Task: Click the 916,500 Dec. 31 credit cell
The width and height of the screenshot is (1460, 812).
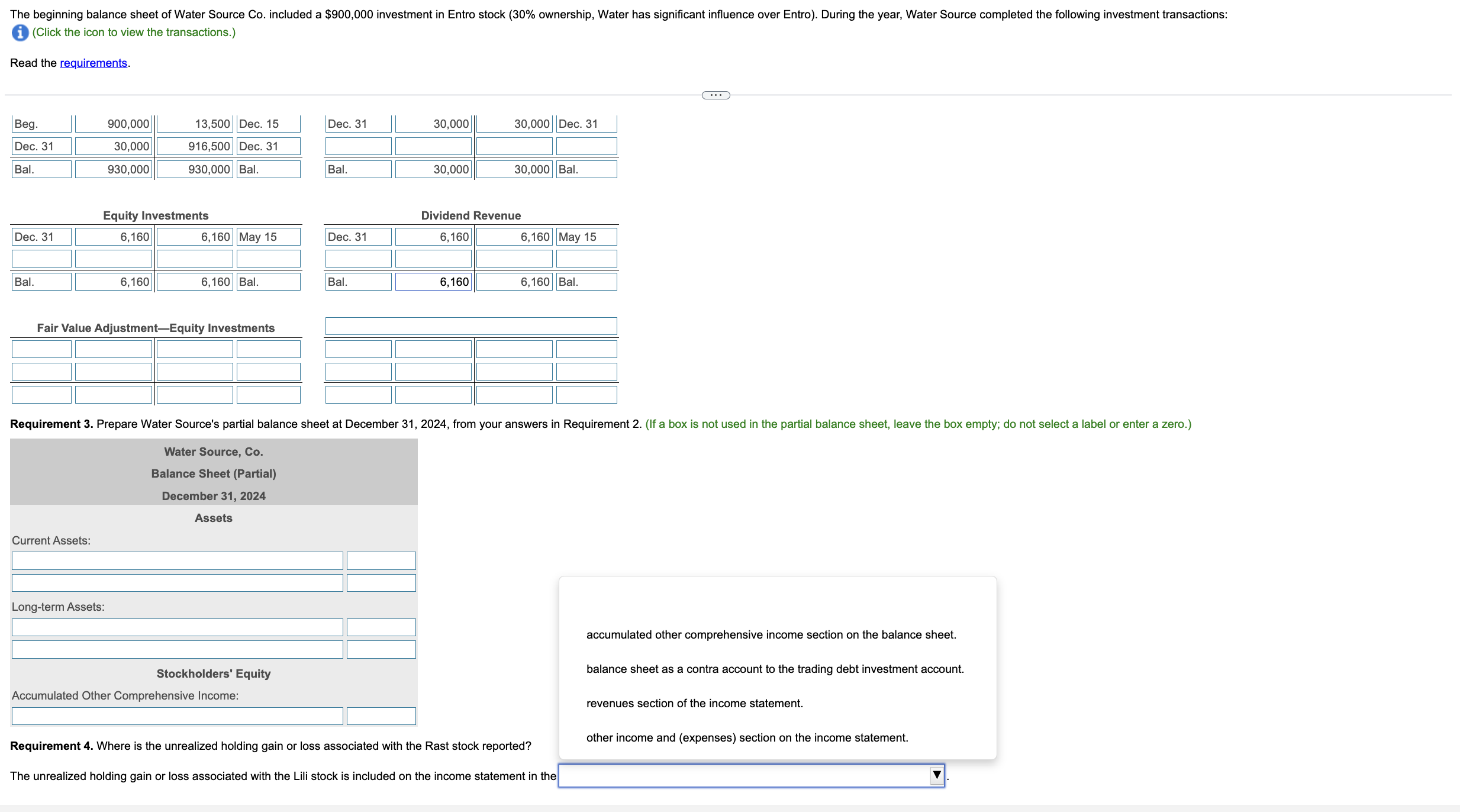Action: (x=195, y=146)
